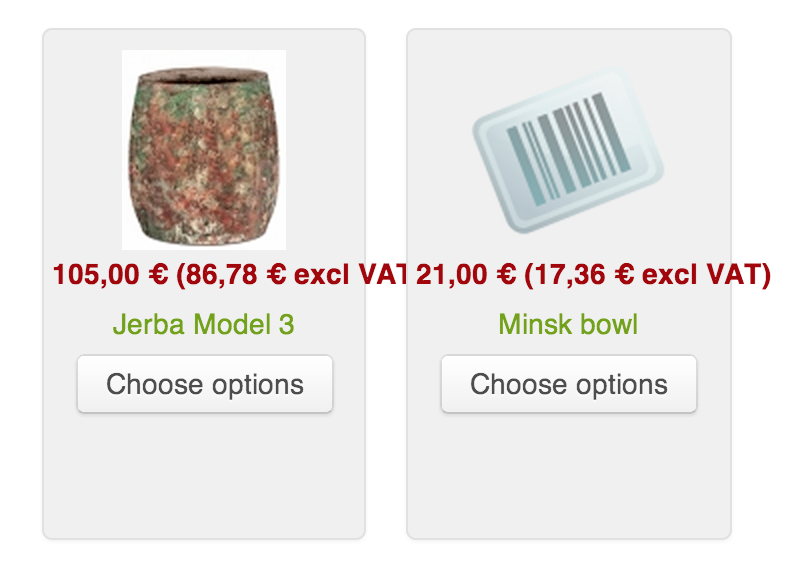Click empty area below Minsk's Choose options button

tap(569, 475)
